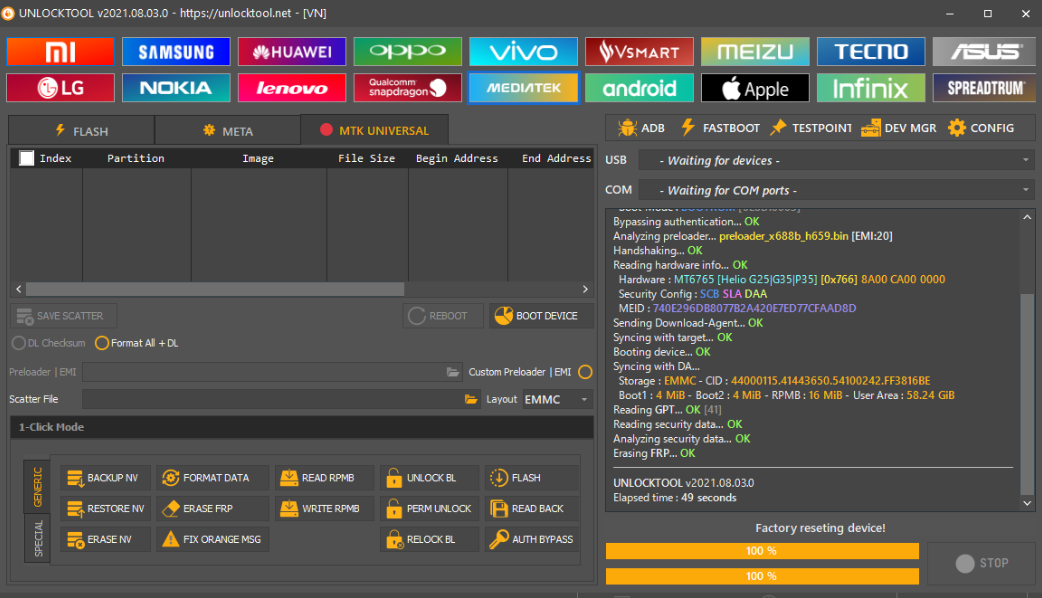The image size is (1042, 598).
Task: Select the Apple brand tile
Action: coord(755,88)
